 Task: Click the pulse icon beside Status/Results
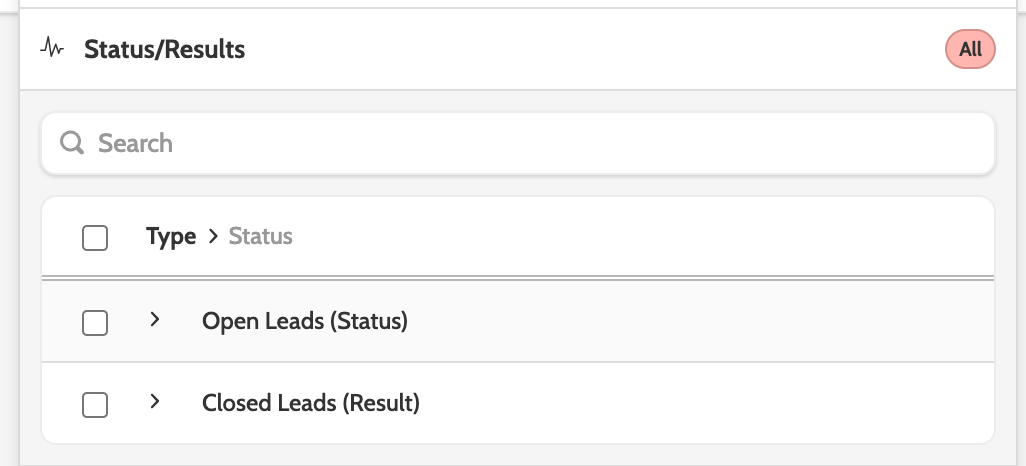52,48
